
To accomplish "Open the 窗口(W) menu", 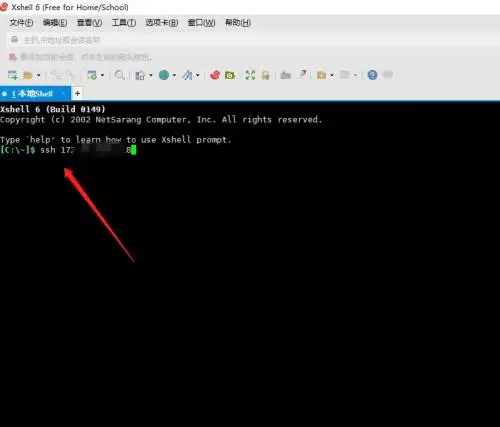I will 201,23.
